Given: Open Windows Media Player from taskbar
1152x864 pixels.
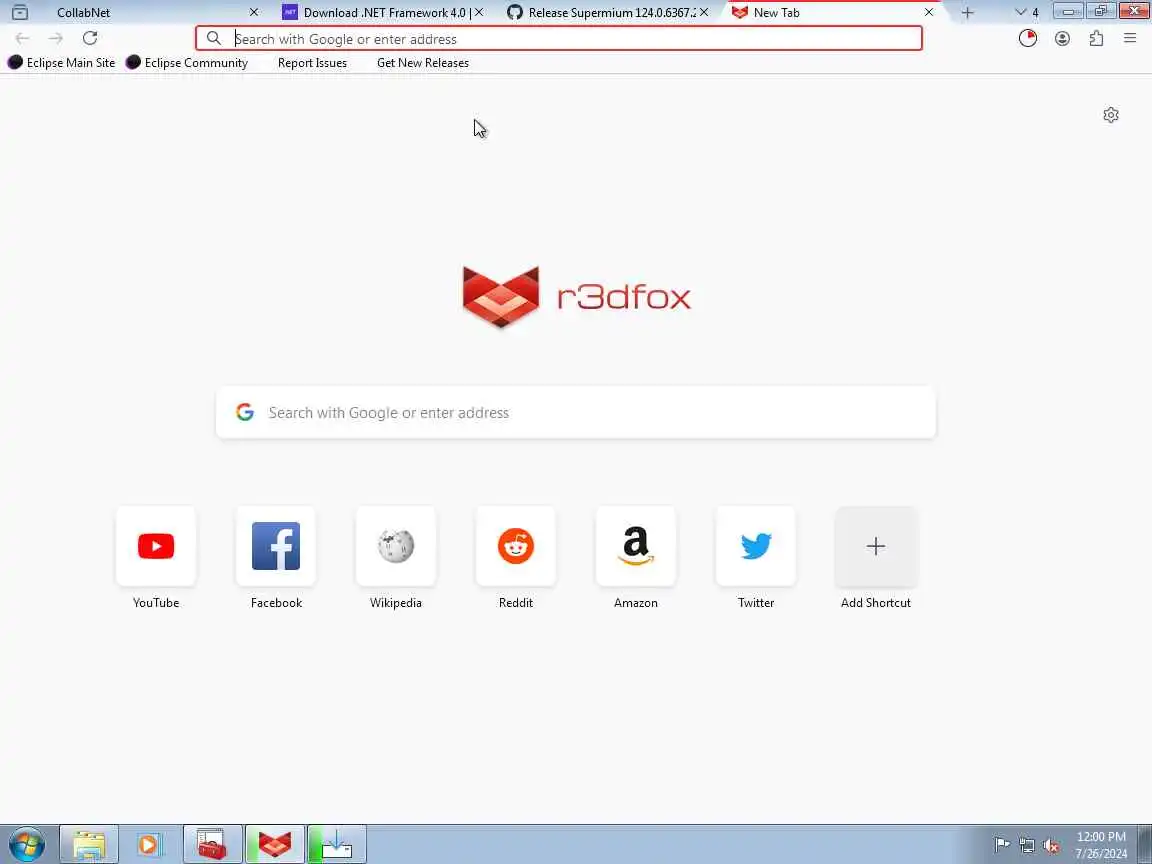Looking at the screenshot, I should click(x=149, y=845).
